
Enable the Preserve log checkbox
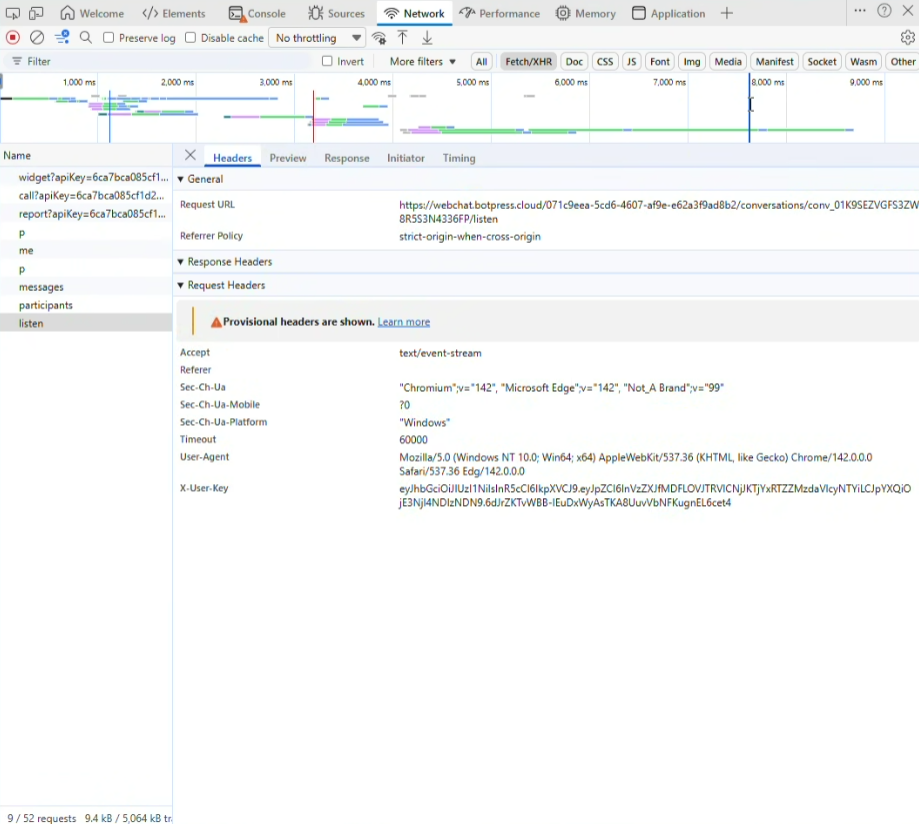tap(109, 38)
